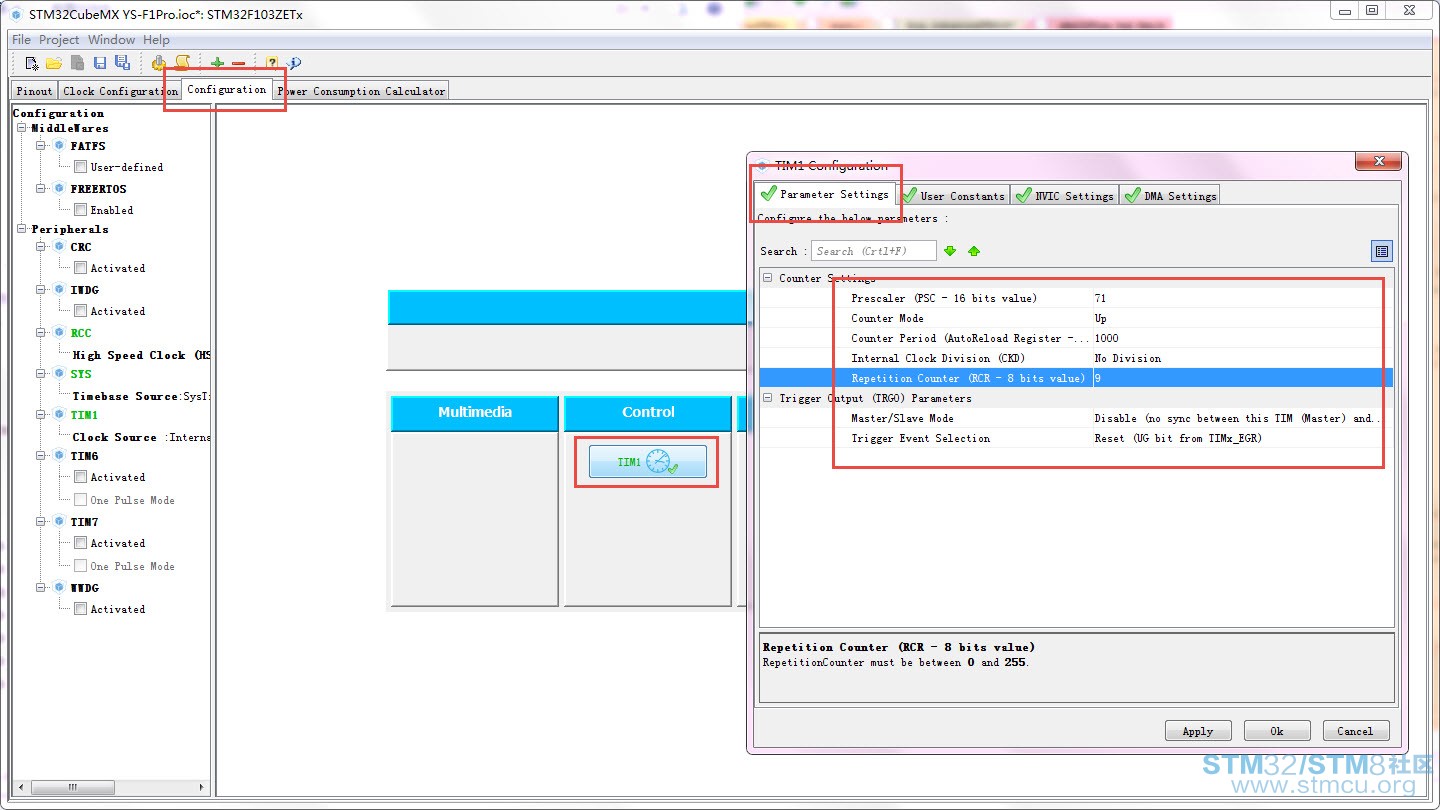Click the red minus toolbar icon
Image resolution: width=1440 pixels, height=810 pixels.
coord(239,63)
